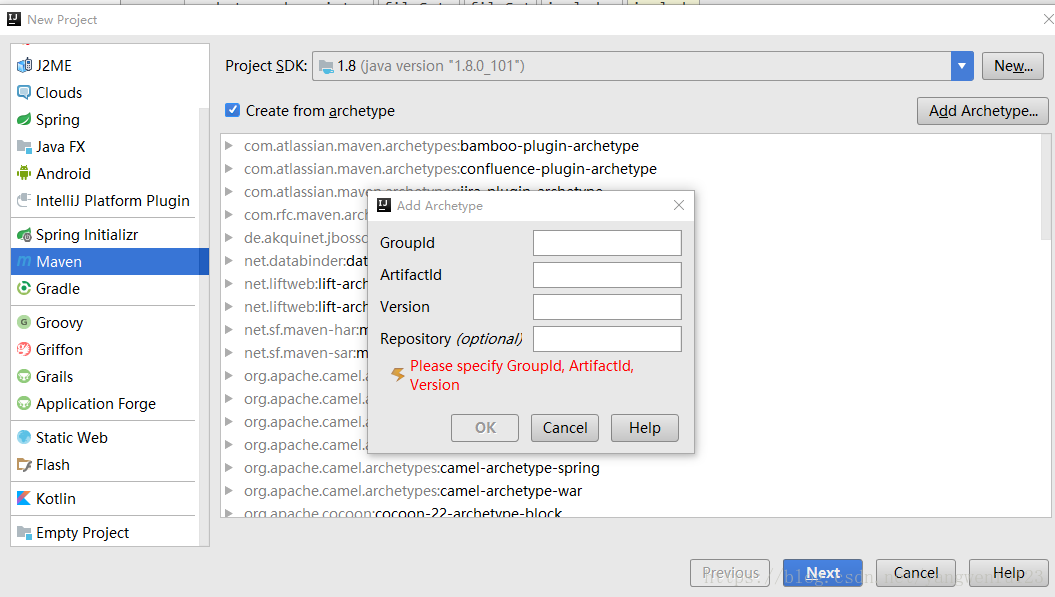Click the Groovy icon
This screenshot has width=1055, height=597.
(24, 322)
